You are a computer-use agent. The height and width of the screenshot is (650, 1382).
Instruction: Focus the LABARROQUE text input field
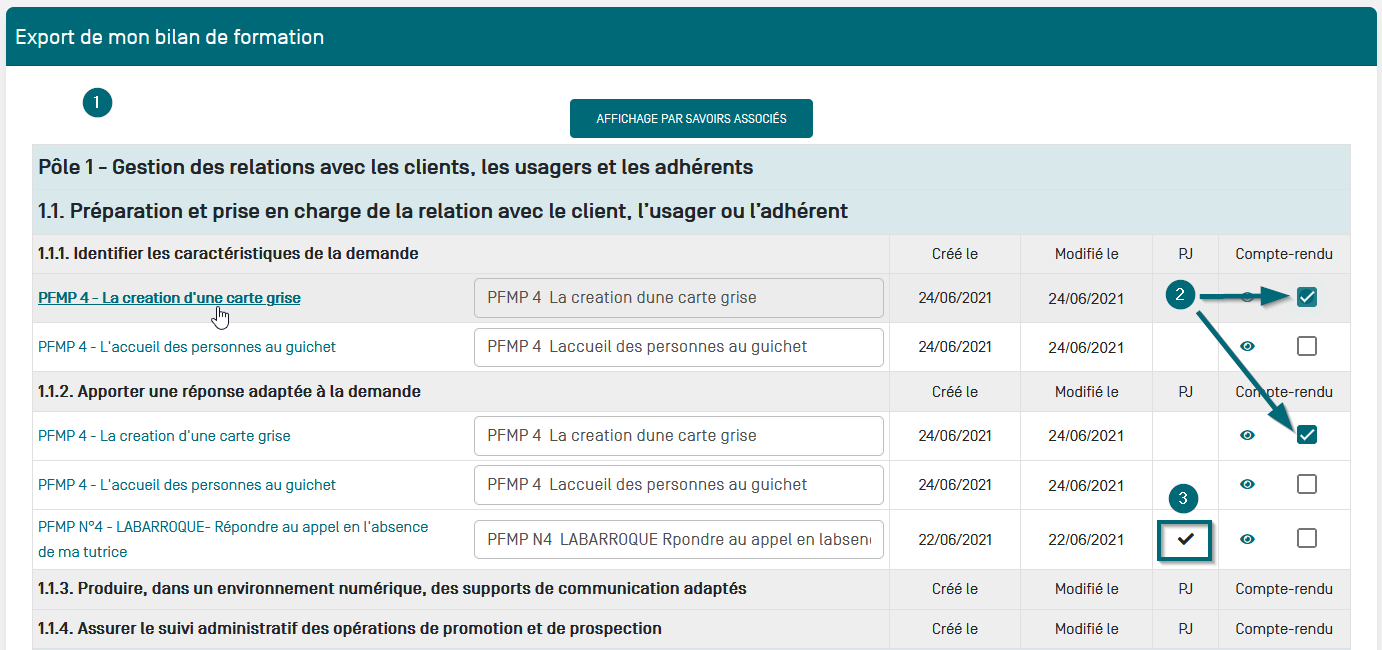678,540
